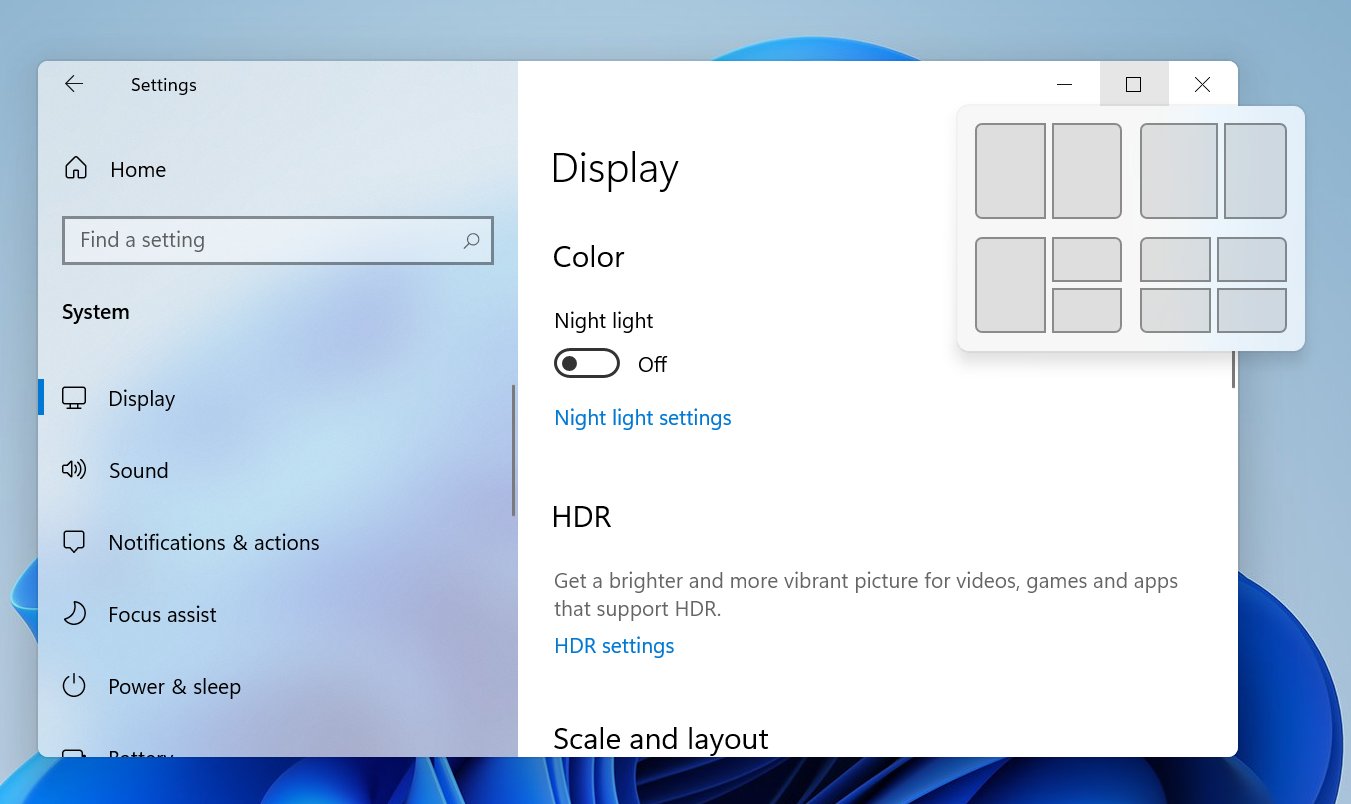Turn on the Night light toggle
Viewport: 1351px width, 804px height.
click(x=586, y=363)
